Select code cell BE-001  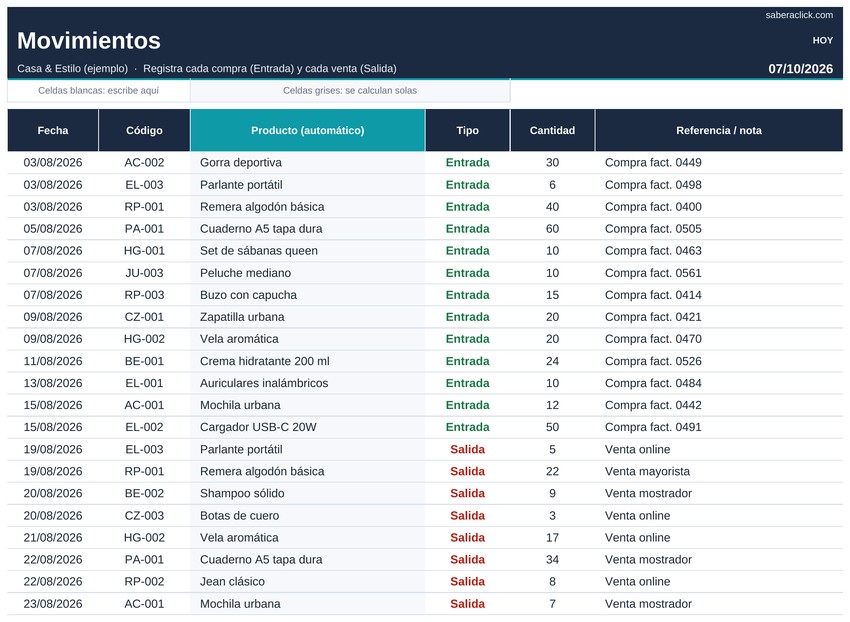pyautogui.click(x=144, y=361)
